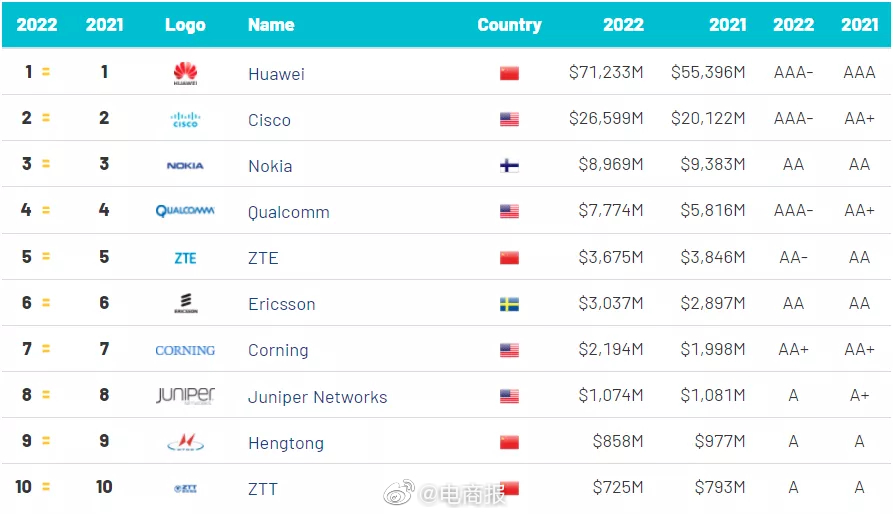
Task: Select the Corning brand name
Action: [x=278, y=350]
